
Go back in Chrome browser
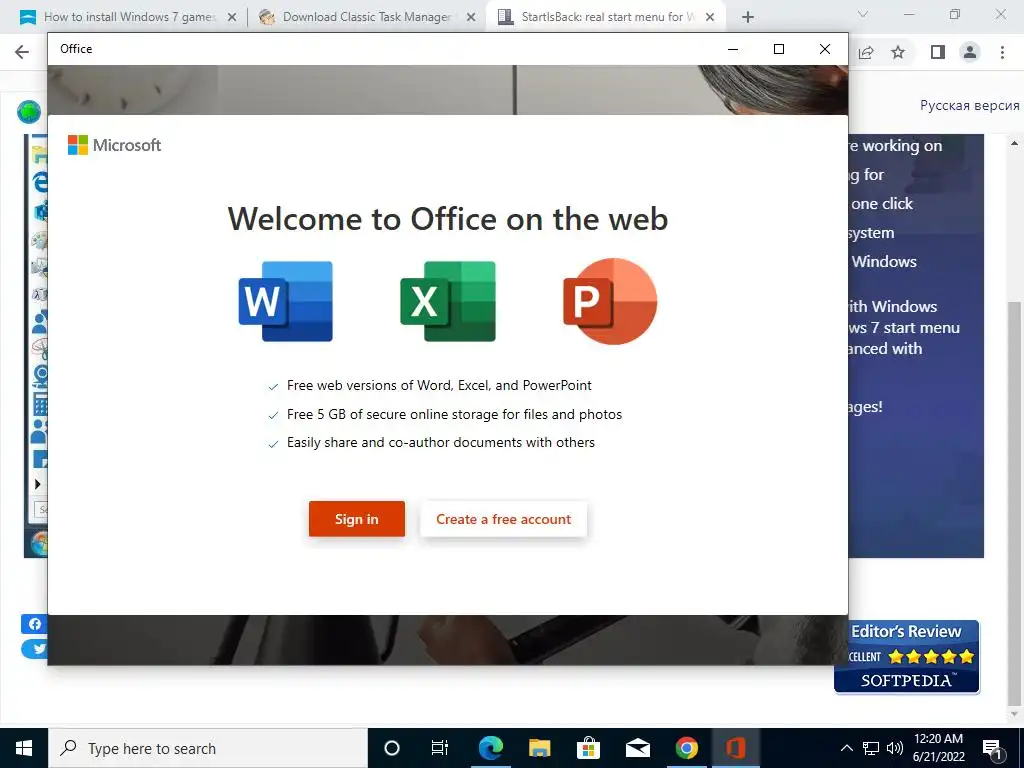[22, 52]
